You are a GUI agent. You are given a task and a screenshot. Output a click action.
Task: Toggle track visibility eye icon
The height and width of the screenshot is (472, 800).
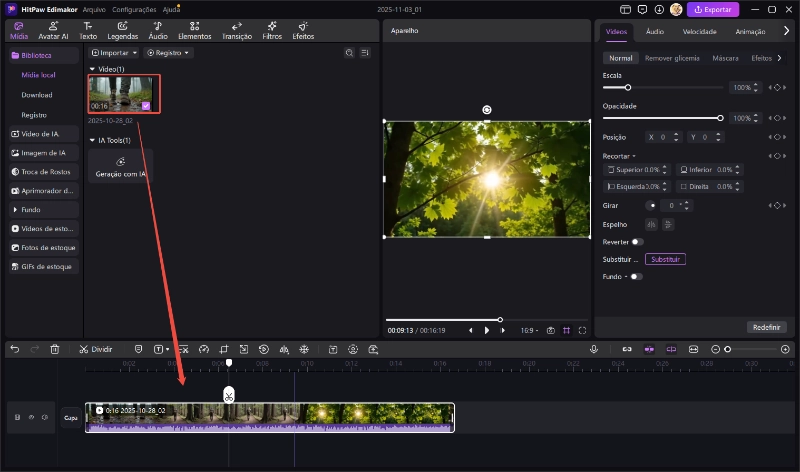pos(31,417)
